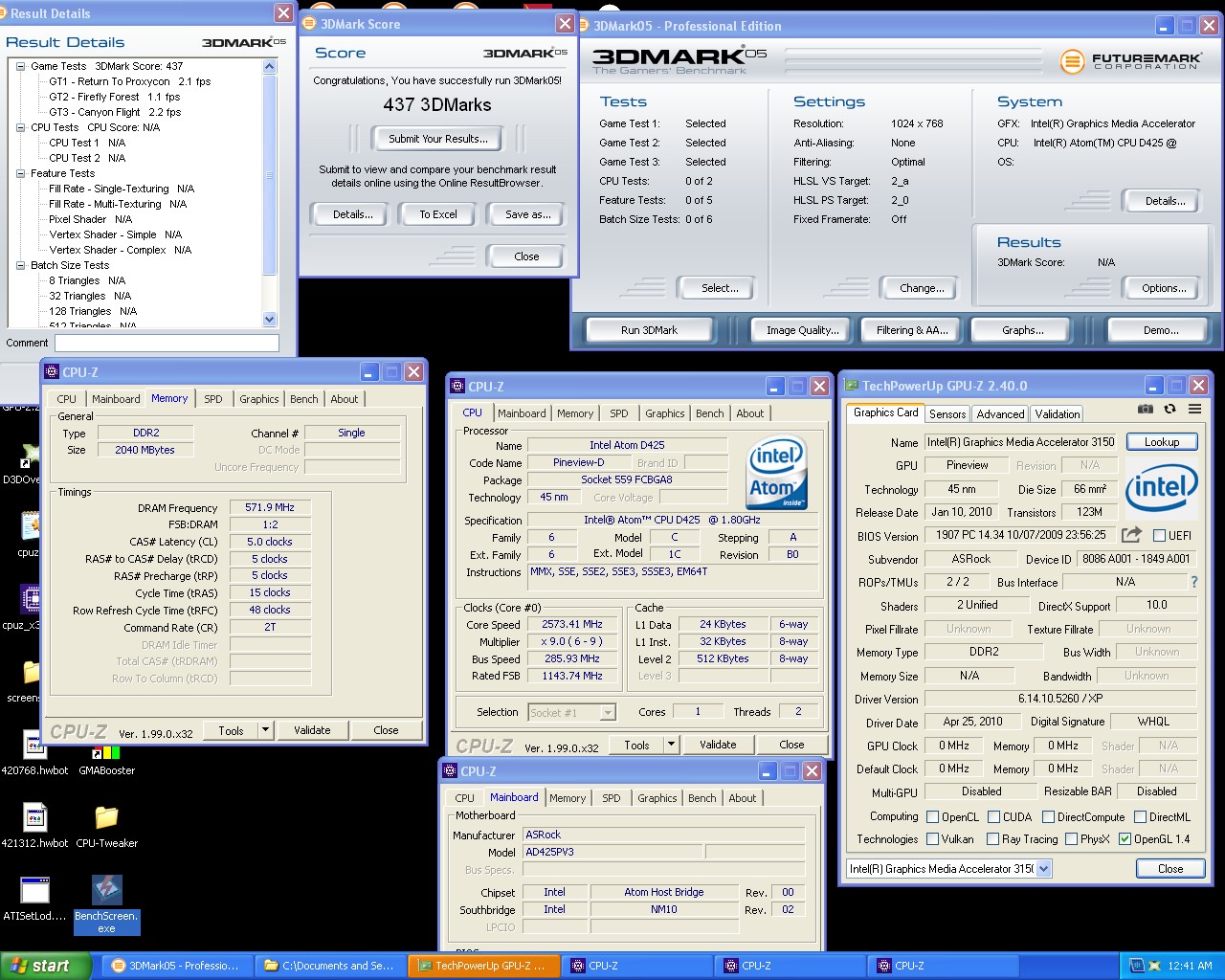Screen dimensions: 1225x980
Task: Toggle the CUDA checkbox
Action: coord(993,816)
